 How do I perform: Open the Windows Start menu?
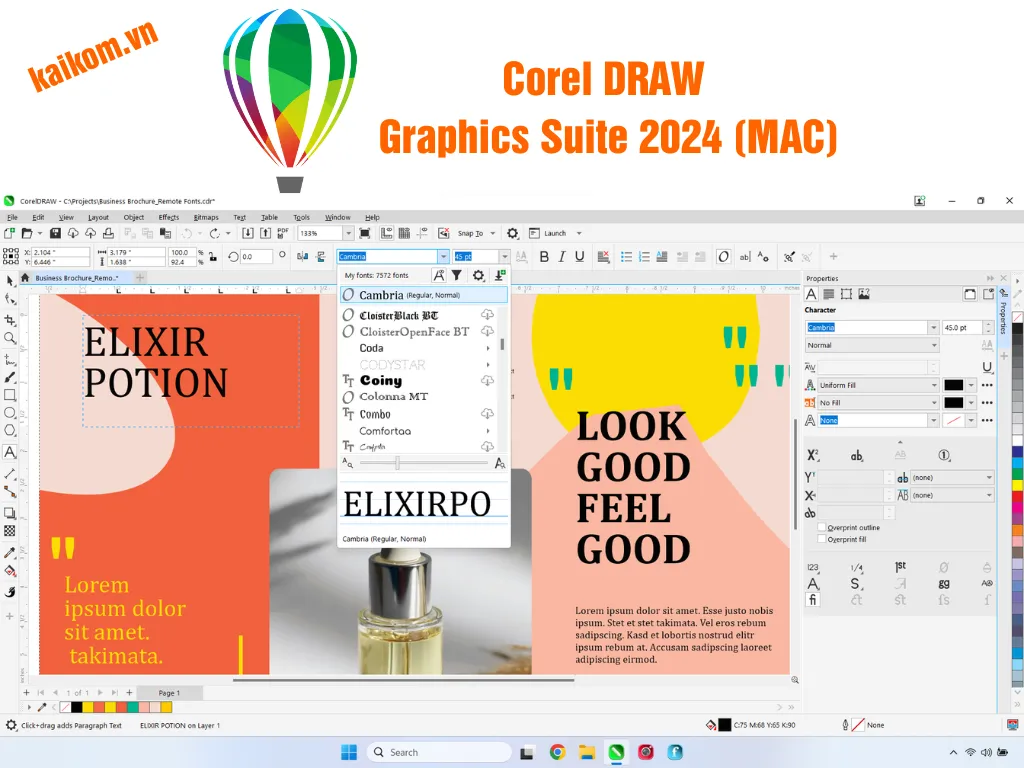click(x=348, y=752)
